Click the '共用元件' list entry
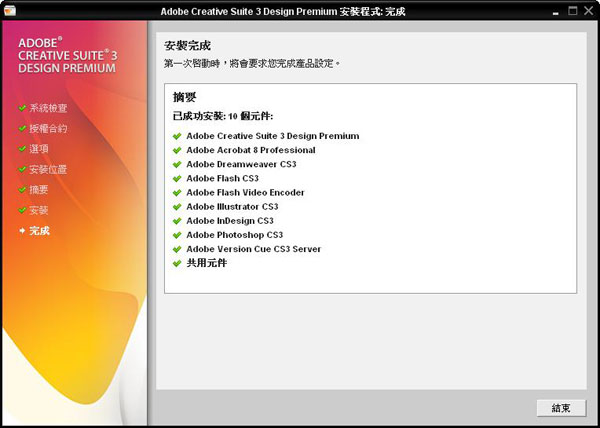Image resolution: width=600 pixels, height=428 pixels. (207, 263)
